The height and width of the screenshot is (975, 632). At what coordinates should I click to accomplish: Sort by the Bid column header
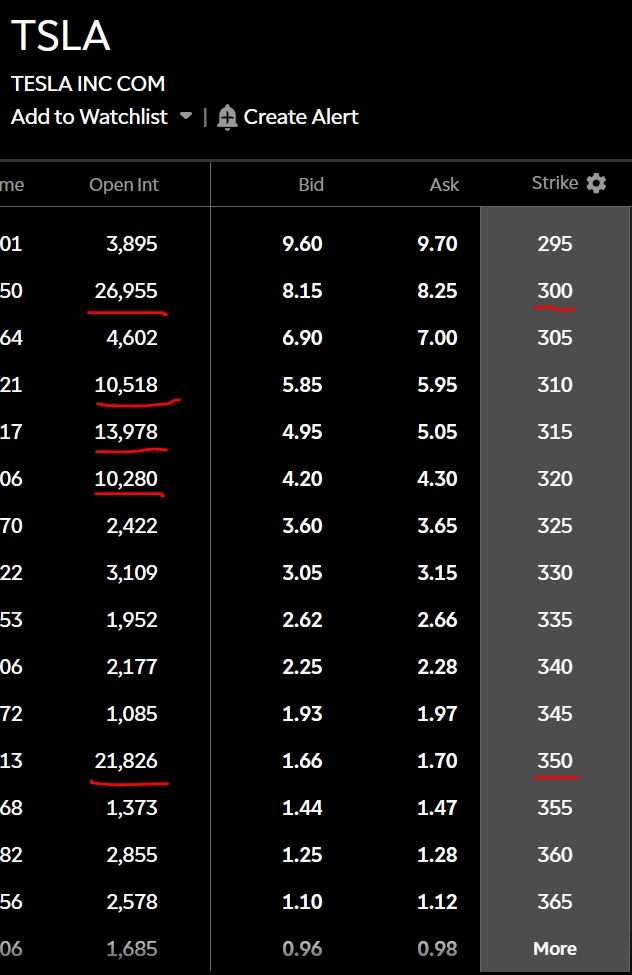click(311, 185)
